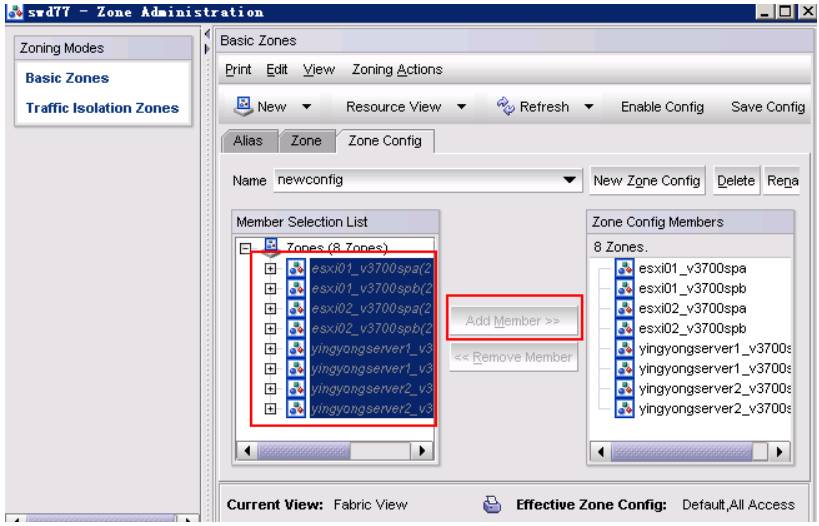819x526 pixels.
Task: Click the Save Config toolbar button
Action: [768, 107]
